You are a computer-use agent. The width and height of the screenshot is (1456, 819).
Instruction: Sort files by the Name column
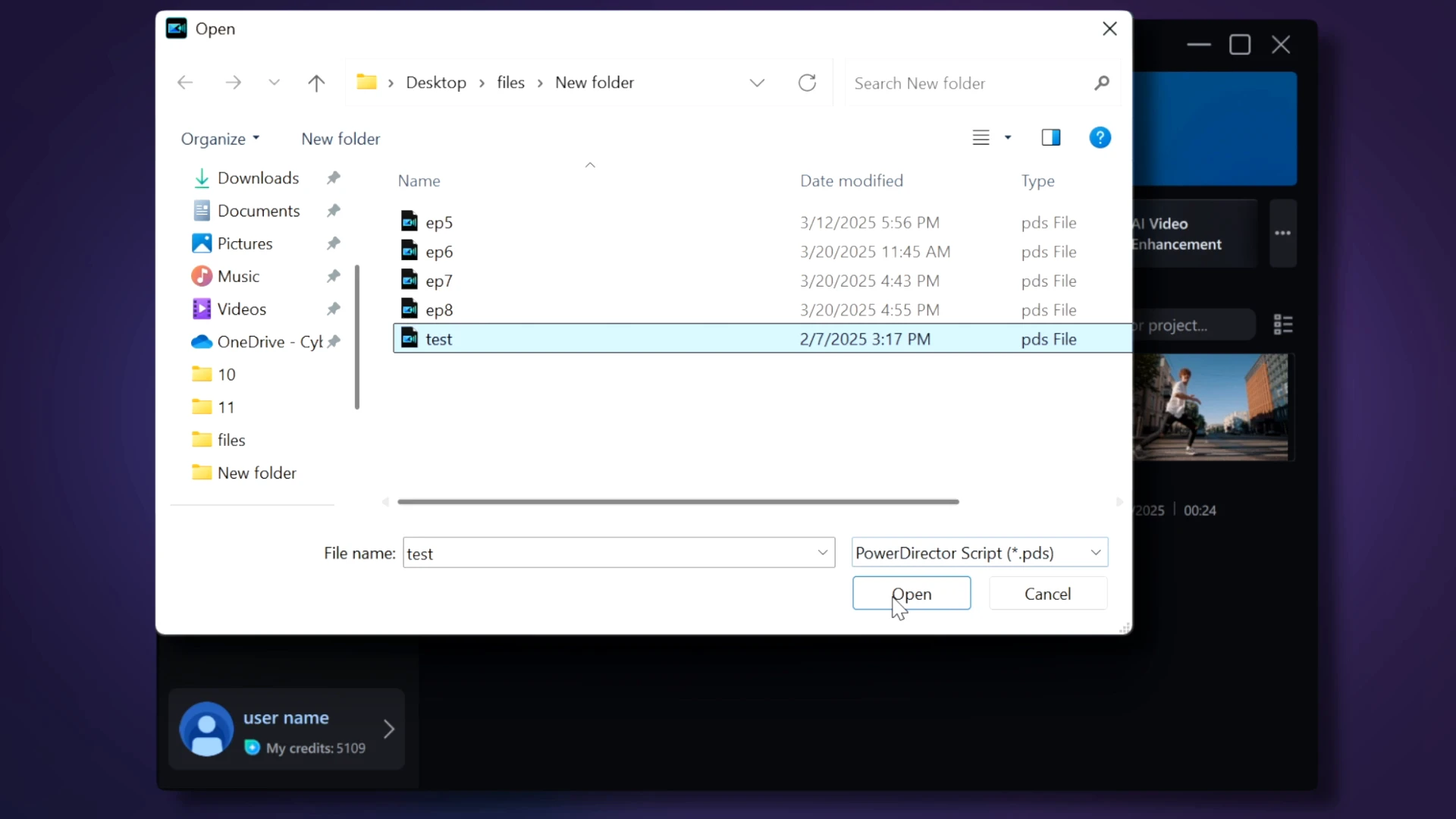pos(419,180)
